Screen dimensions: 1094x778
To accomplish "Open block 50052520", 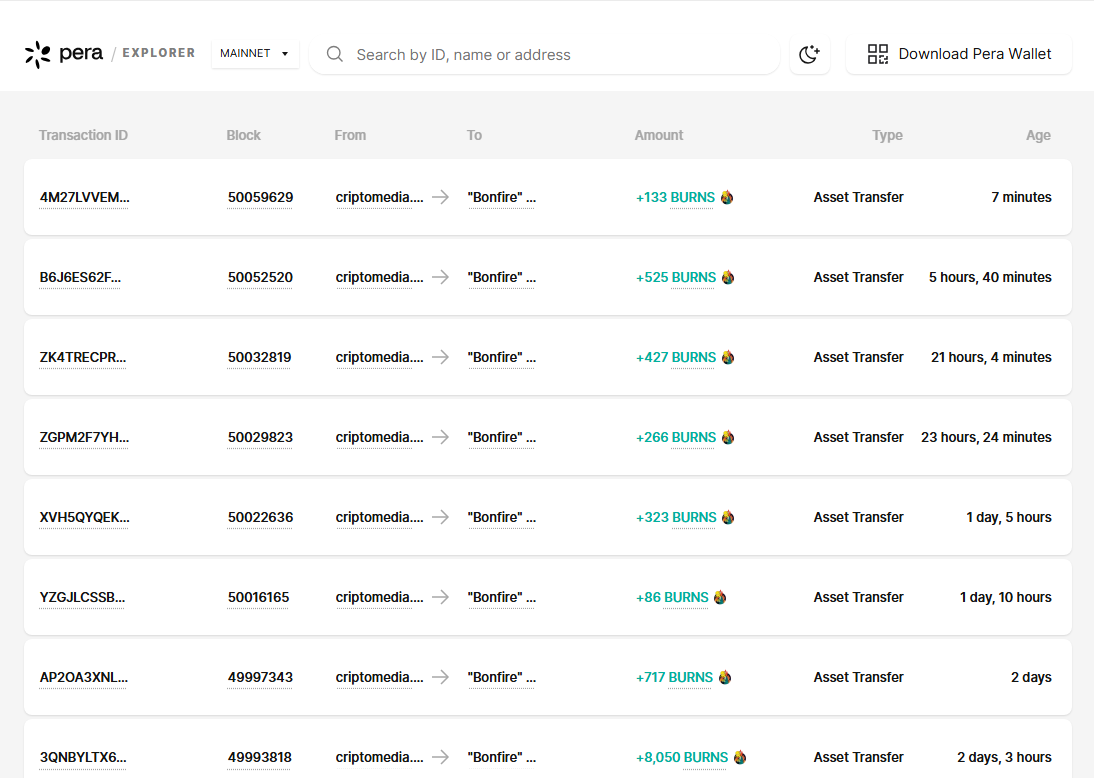I will click(x=260, y=278).
